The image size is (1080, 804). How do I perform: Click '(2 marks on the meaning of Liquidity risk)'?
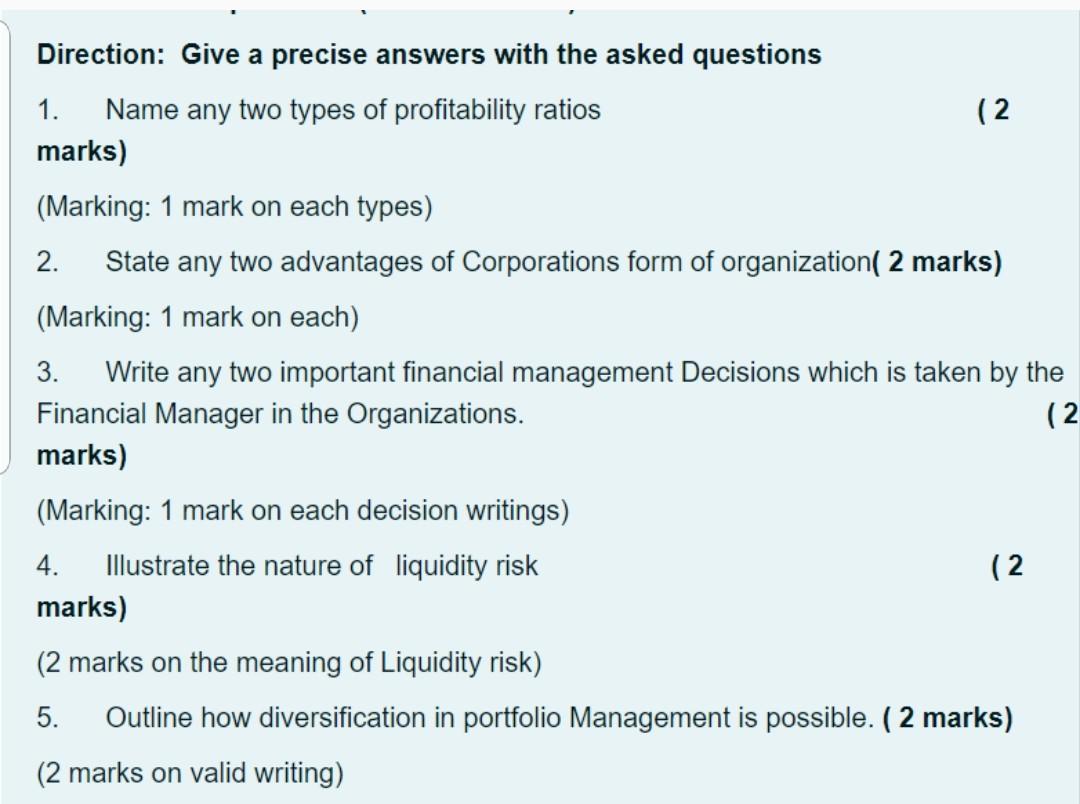289,663
